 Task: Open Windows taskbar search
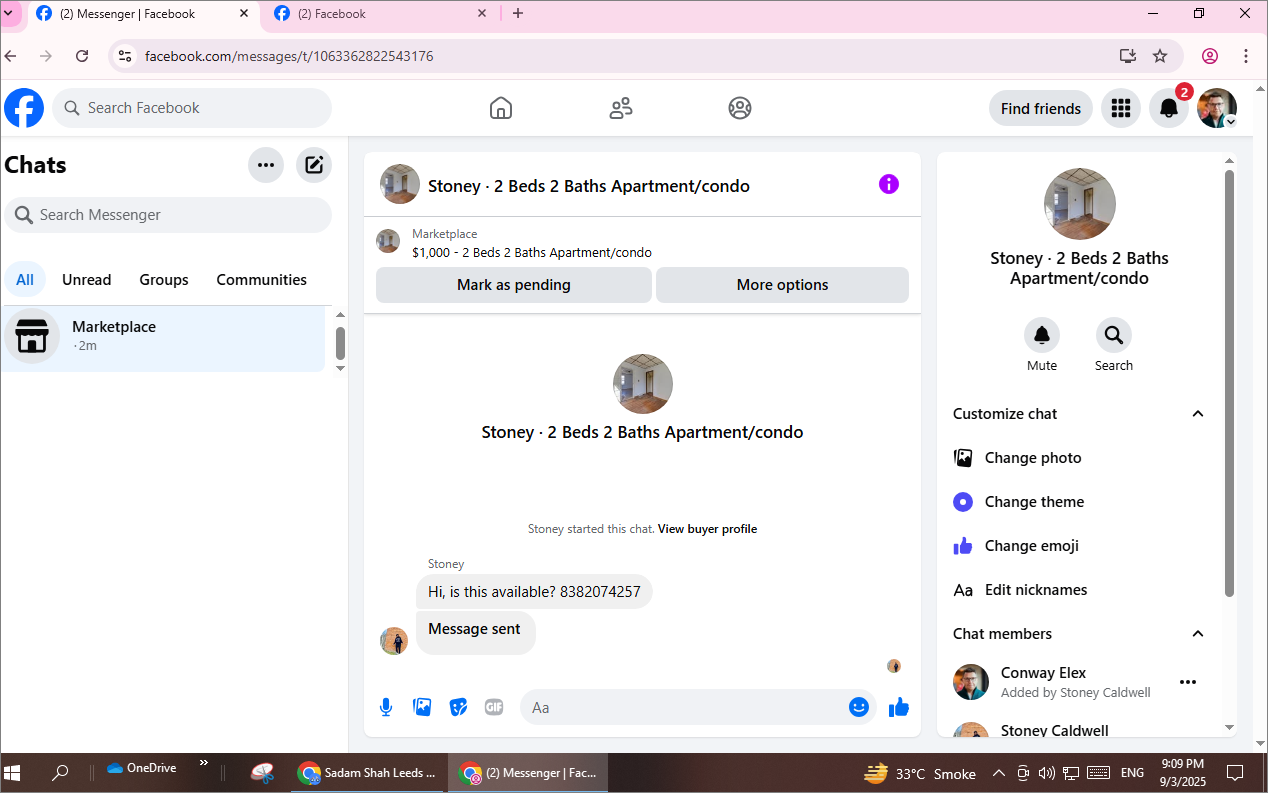click(x=60, y=772)
